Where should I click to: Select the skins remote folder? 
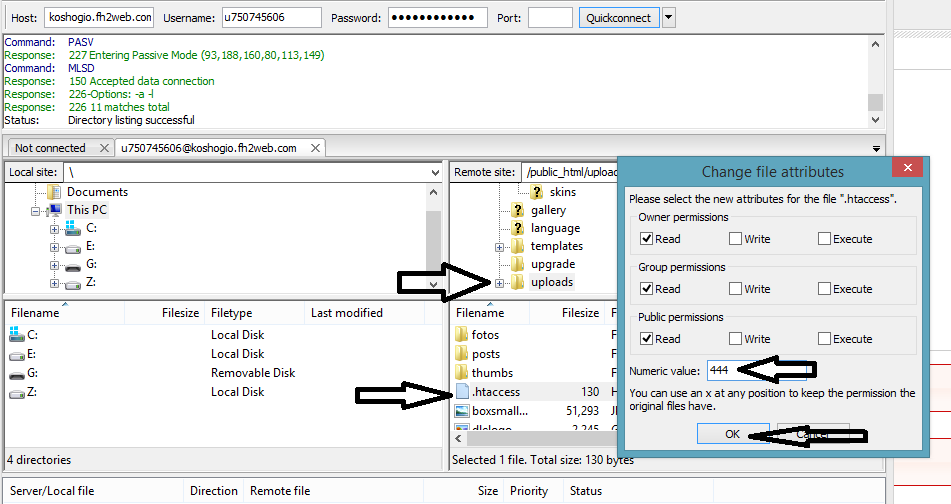click(562, 192)
